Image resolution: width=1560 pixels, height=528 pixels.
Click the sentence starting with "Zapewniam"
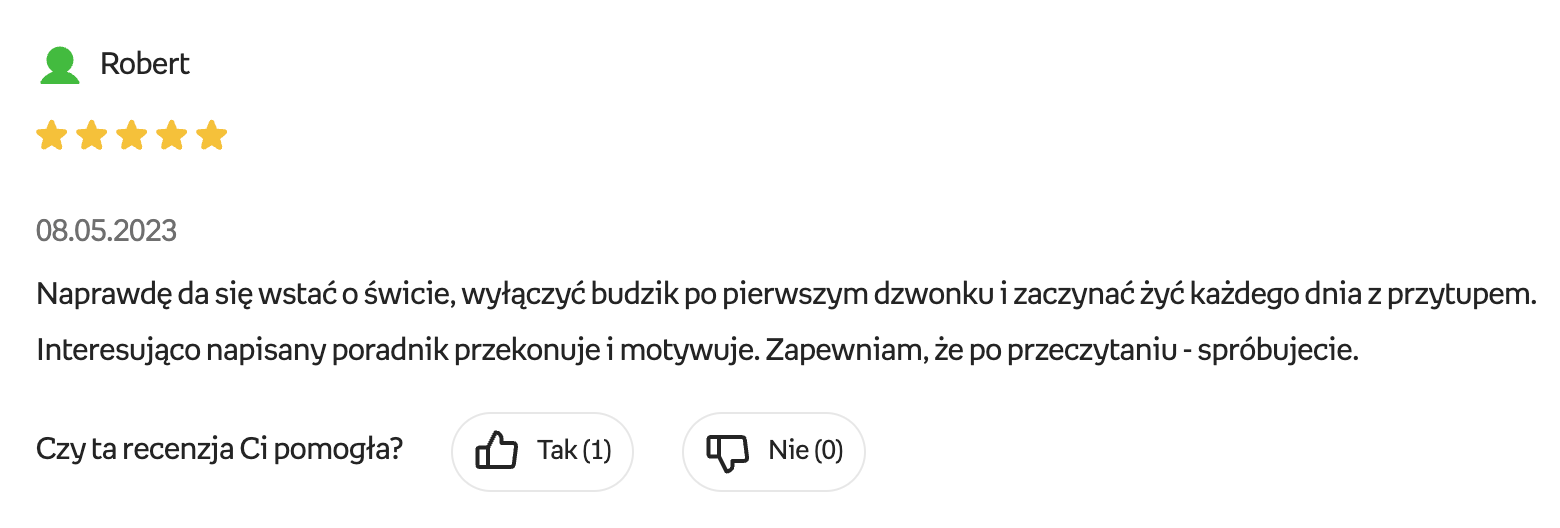1050,352
